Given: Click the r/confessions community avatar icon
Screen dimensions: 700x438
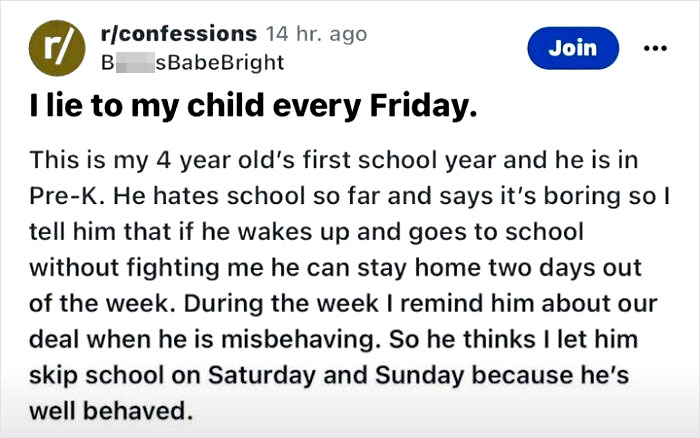Looking at the screenshot, I should pos(55,48).
